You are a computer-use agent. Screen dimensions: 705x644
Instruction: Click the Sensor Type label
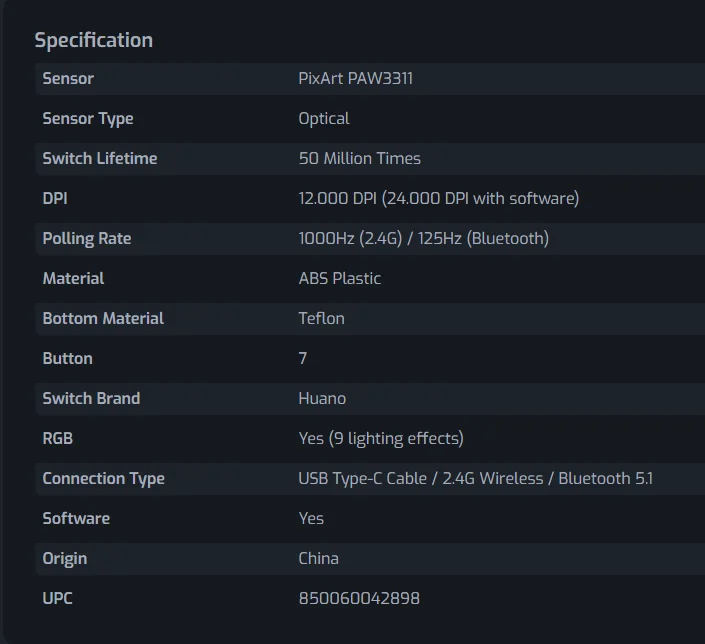tap(88, 118)
